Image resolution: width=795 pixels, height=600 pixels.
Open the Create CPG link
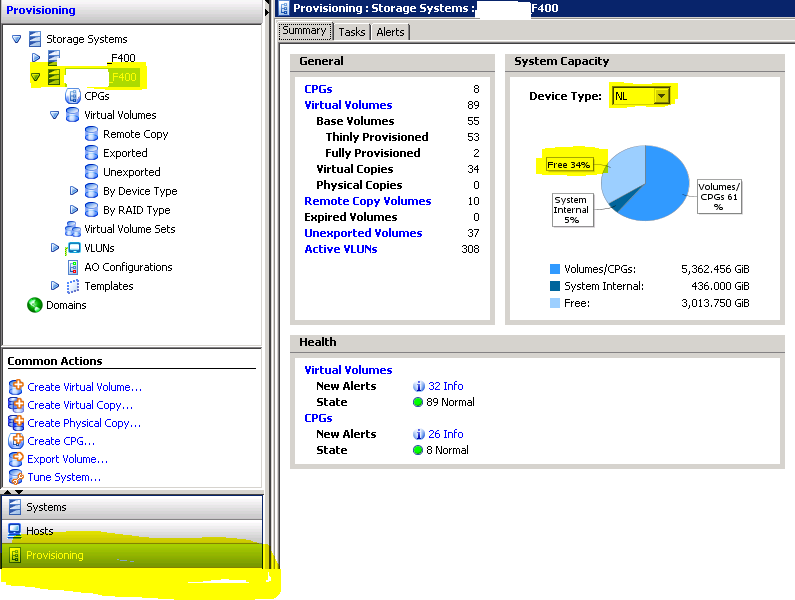tap(61, 441)
